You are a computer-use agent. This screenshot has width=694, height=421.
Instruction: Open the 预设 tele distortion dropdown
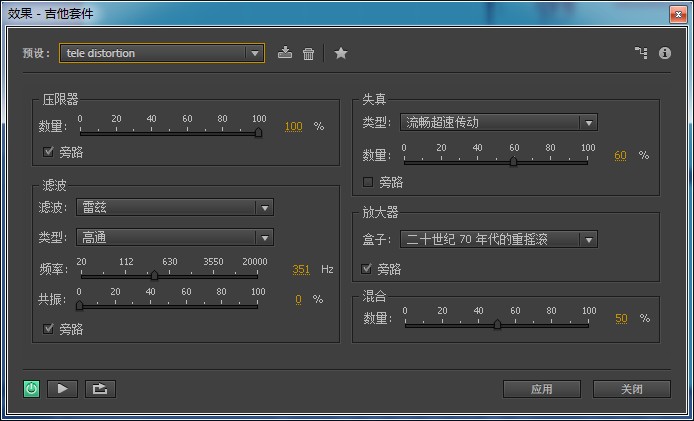162,53
